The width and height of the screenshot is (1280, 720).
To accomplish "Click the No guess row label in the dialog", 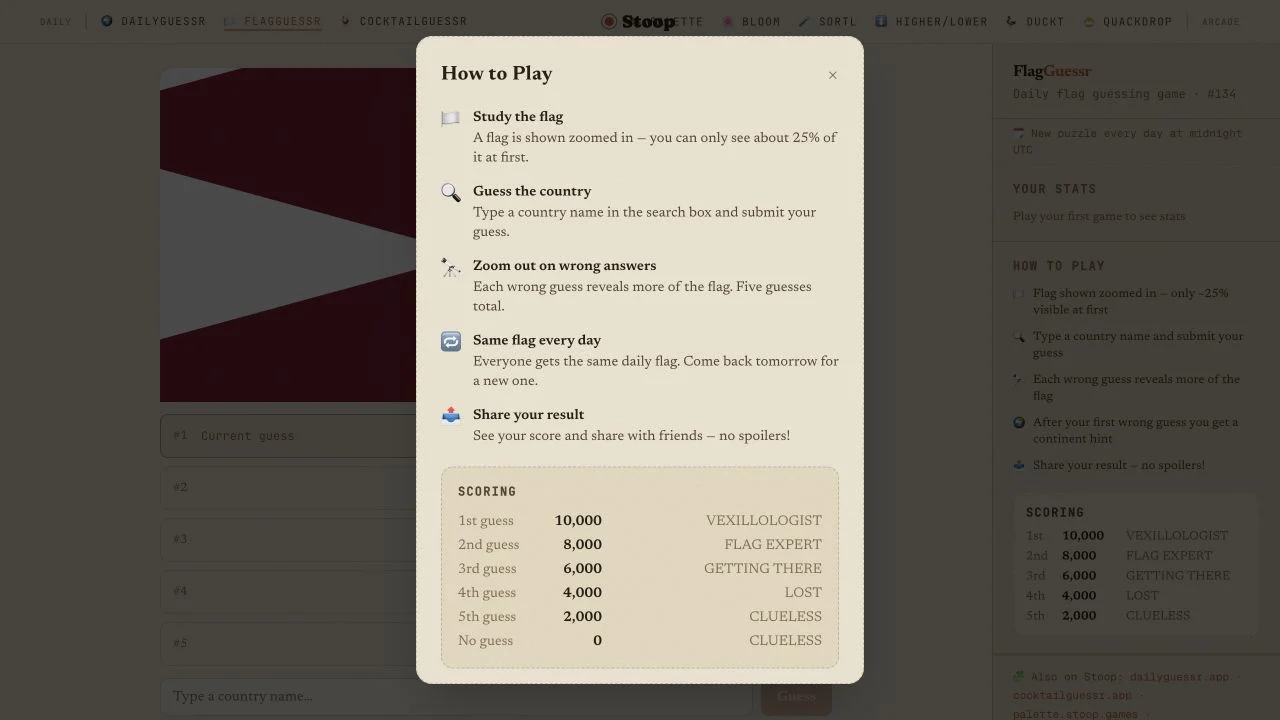I will click(485, 641).
